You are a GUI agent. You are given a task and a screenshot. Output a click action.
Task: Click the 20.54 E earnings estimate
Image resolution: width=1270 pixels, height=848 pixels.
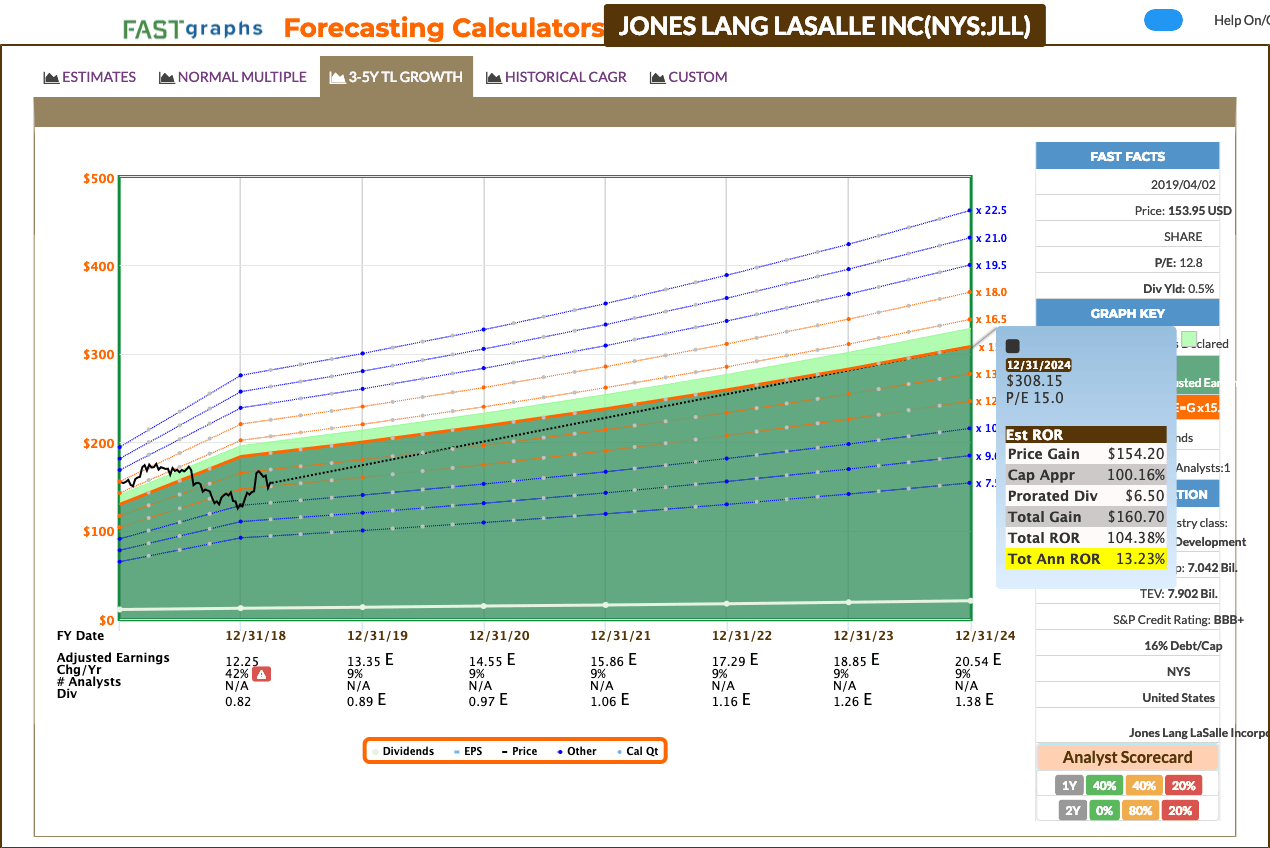[x=978, y=661]
